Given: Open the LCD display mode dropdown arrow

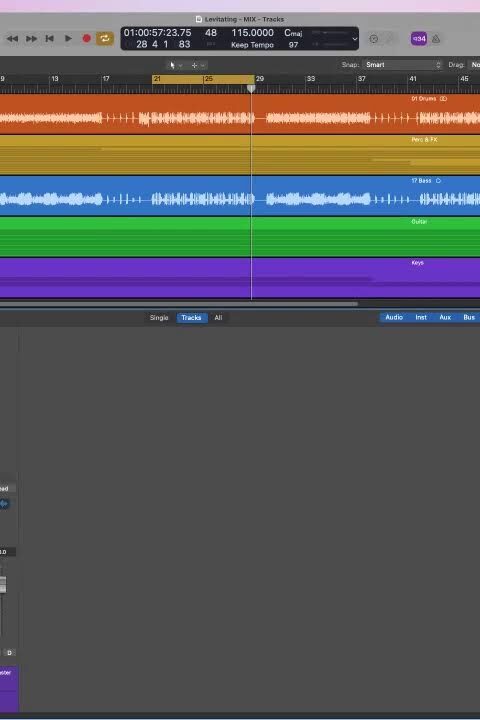Looking at the screenshot, I should coord(355,39).
